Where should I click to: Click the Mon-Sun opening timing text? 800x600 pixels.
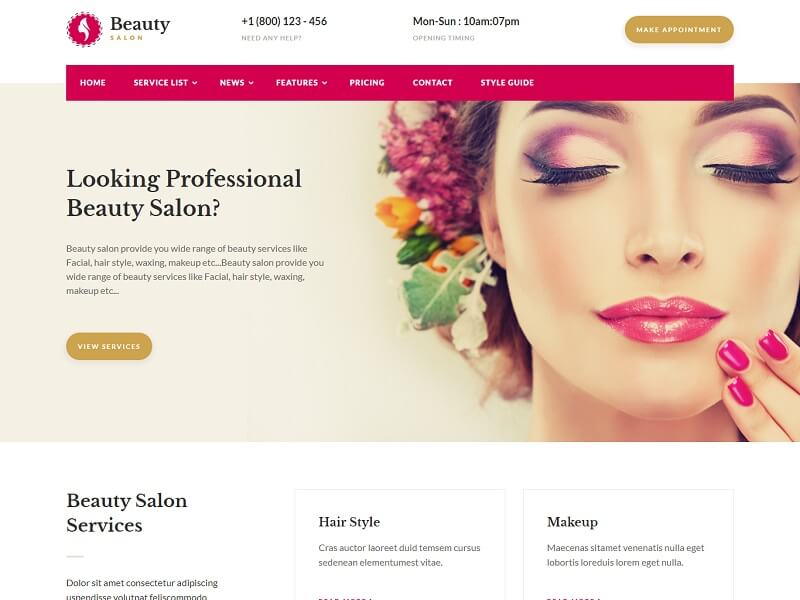(466, 21)
